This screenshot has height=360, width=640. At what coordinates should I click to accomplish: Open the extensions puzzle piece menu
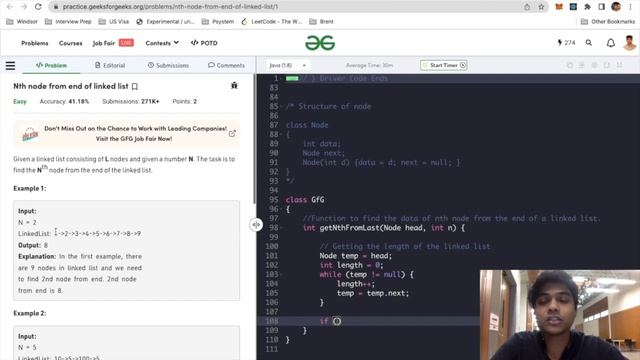[x=587, y=7]
